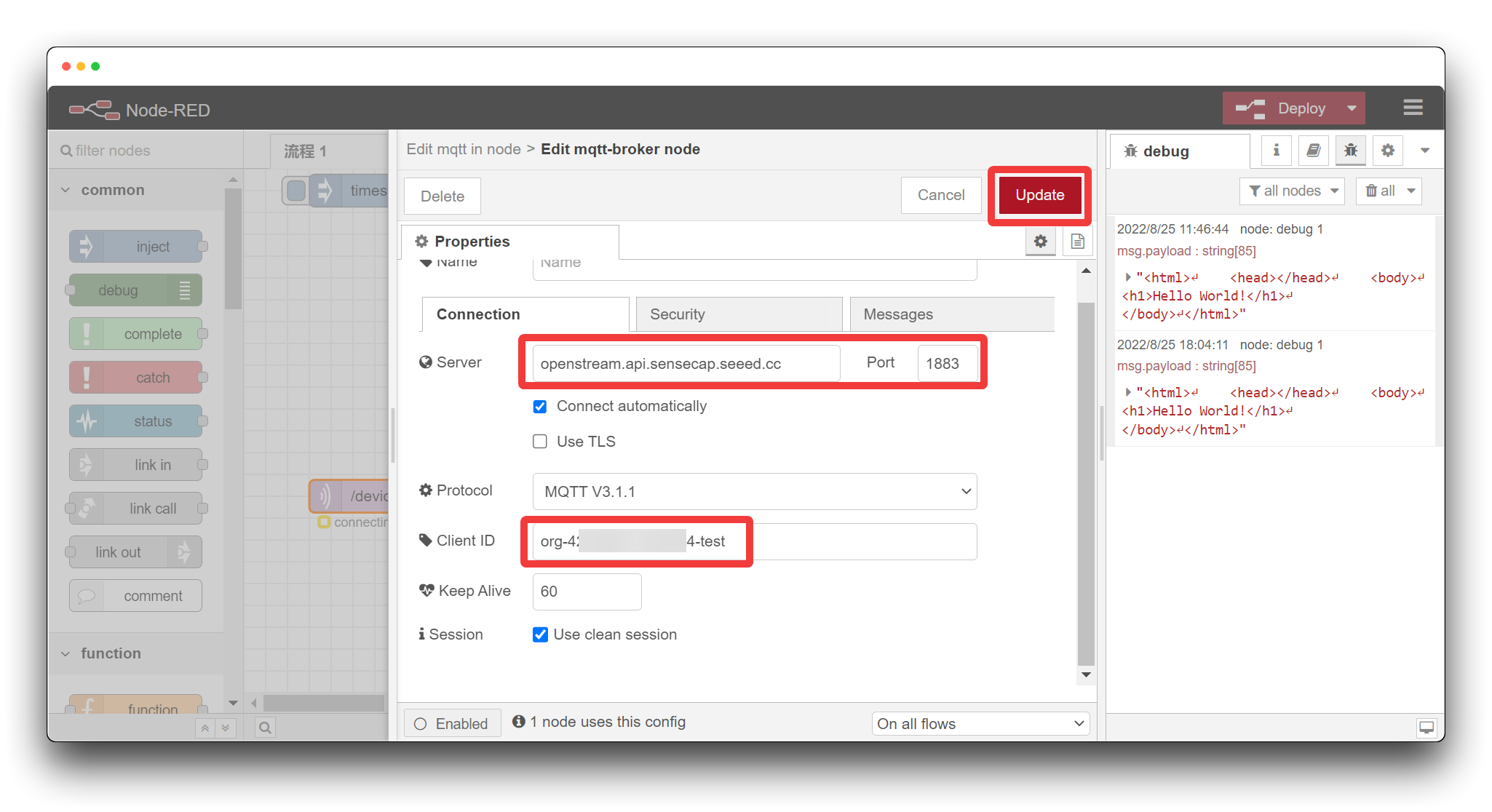Expand the first debug message payload arrow

[x=1128, y=277]
